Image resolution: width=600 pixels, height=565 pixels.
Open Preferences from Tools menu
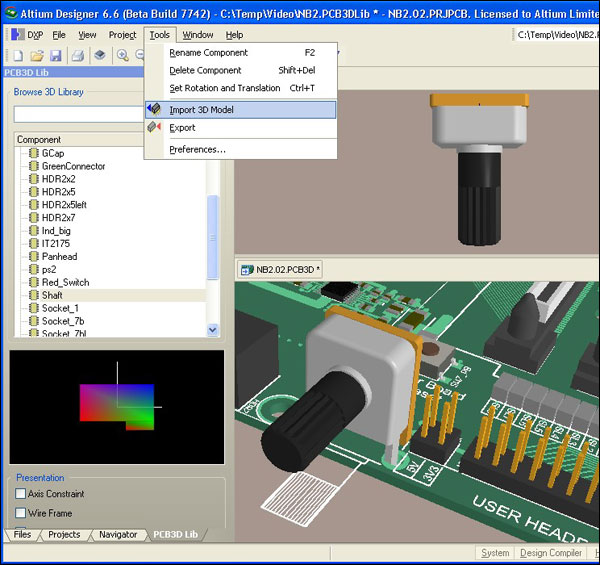(241, 149)
